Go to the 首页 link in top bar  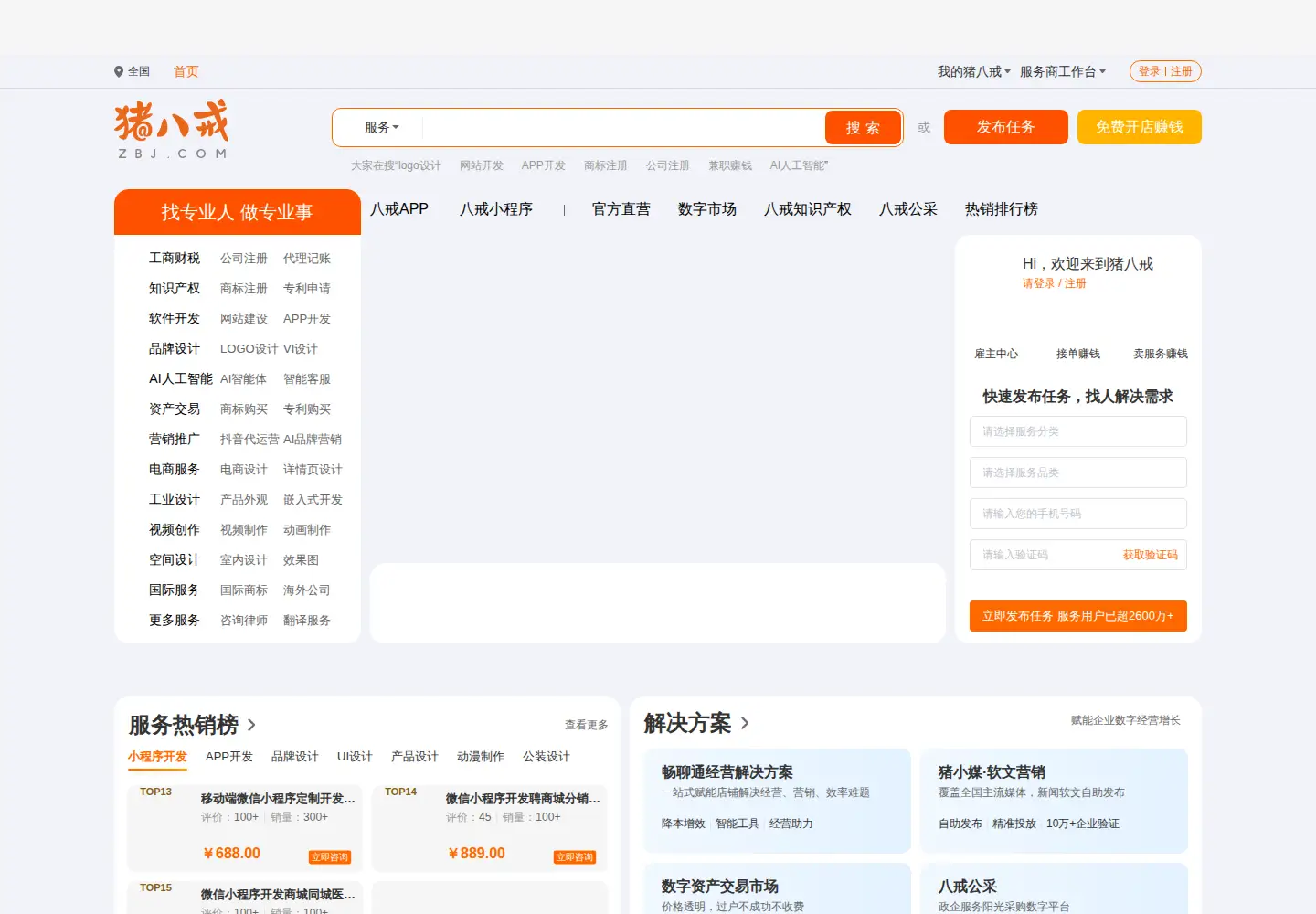186,71
